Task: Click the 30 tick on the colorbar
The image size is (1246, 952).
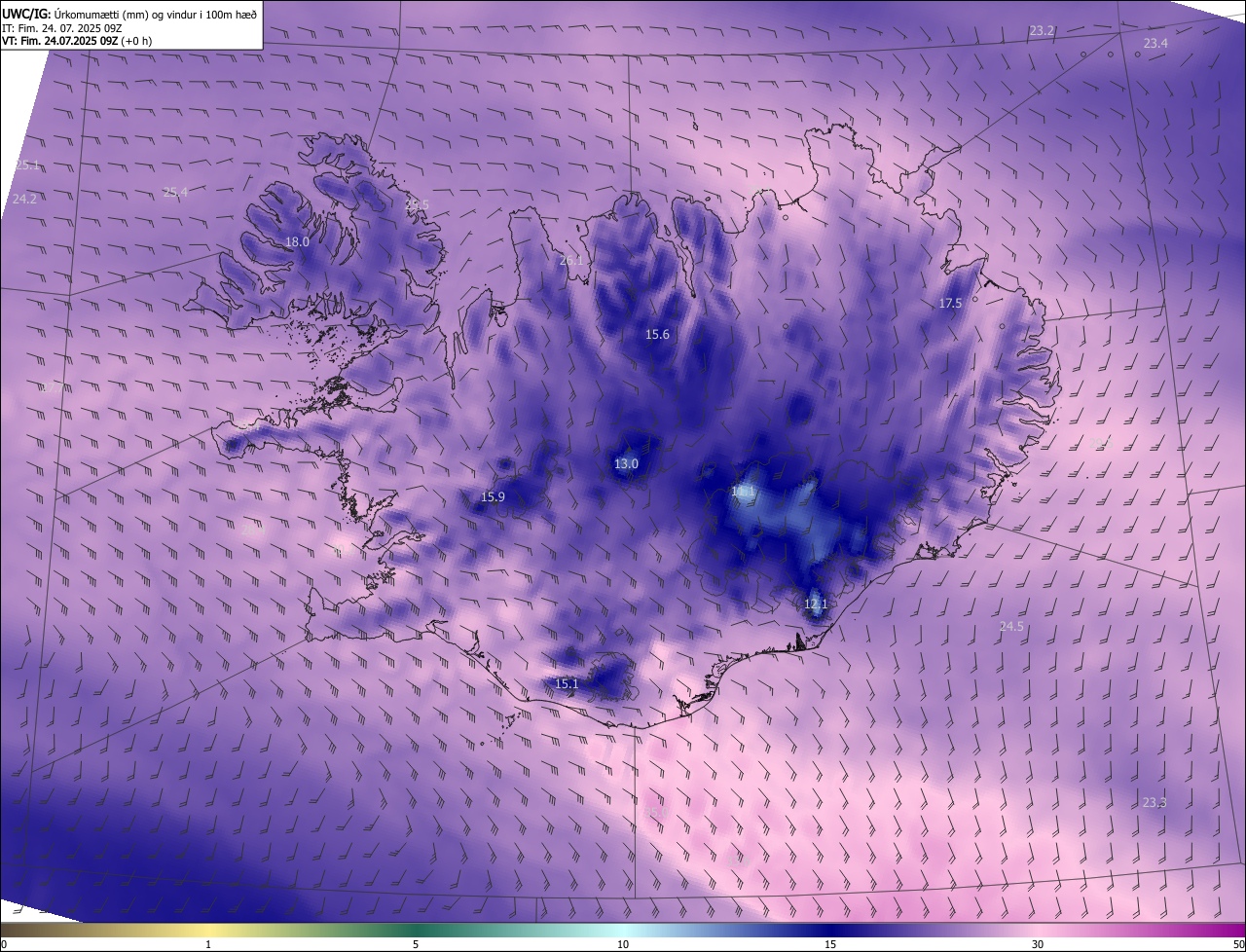Action: point(1038,944)
